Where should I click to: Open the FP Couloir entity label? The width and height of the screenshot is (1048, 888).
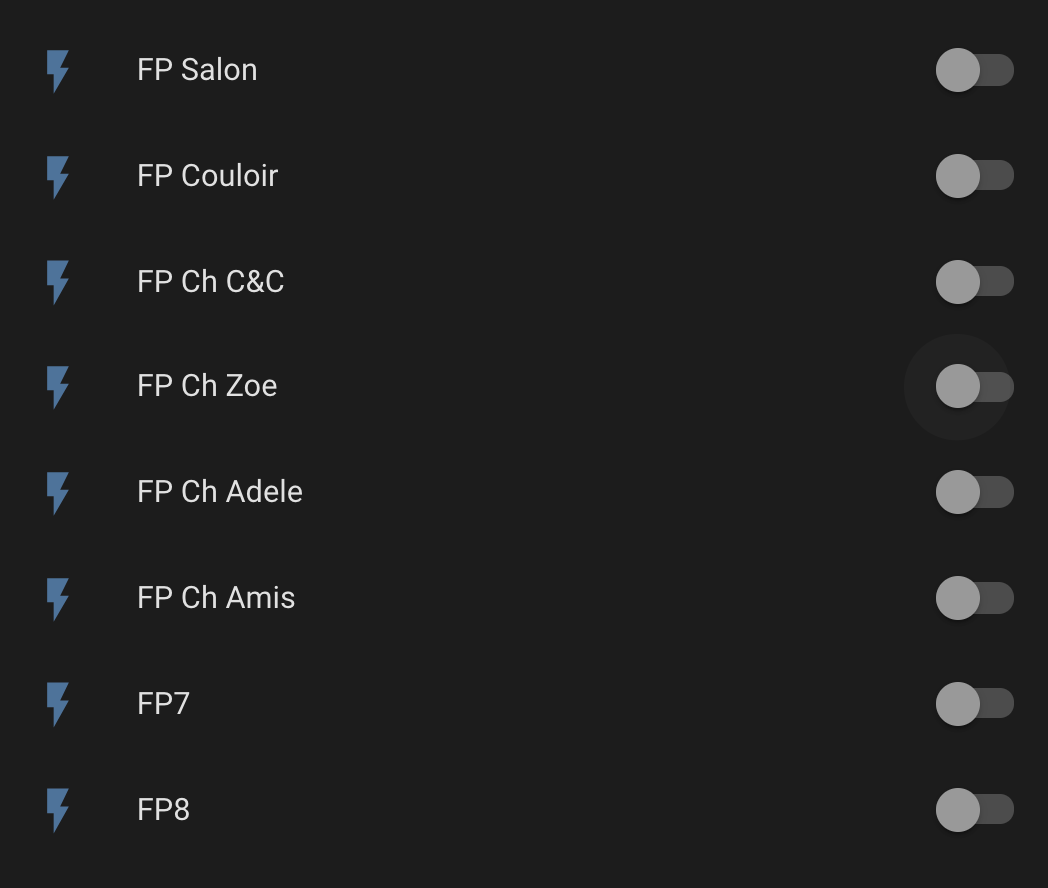pyautogui.click(x=208, y=176)
